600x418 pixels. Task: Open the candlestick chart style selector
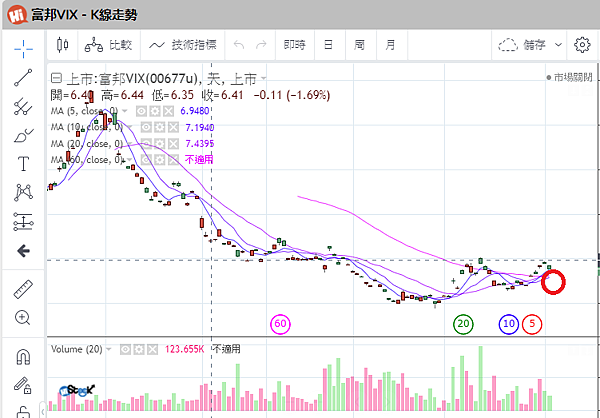pos(62,45)
